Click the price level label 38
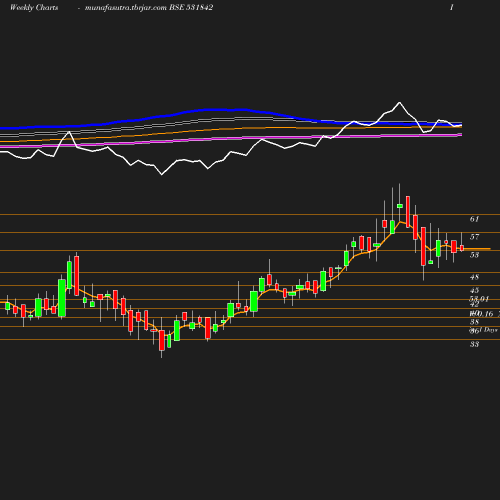Screen dimensions: 500x500 point(474,322)
